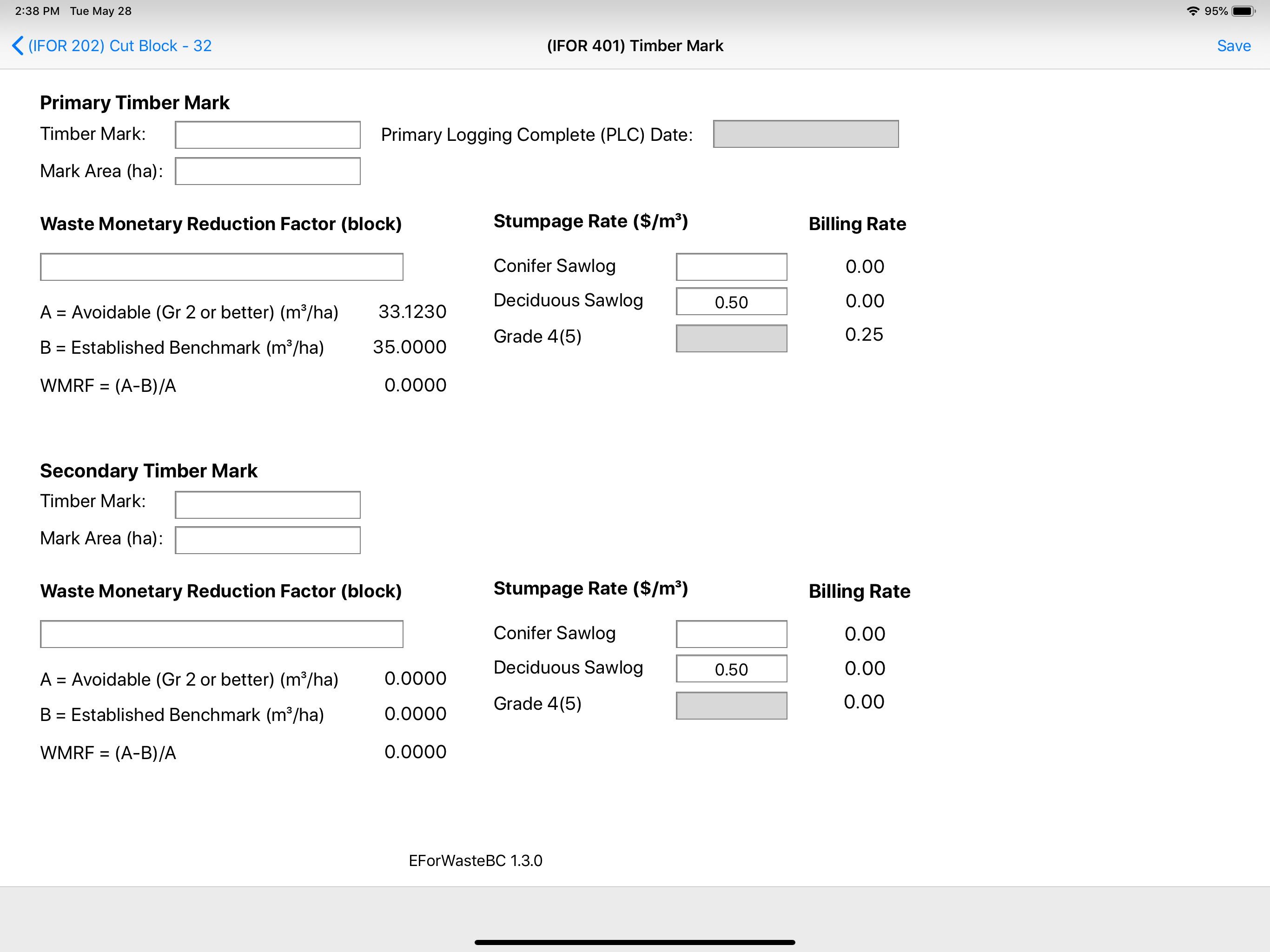The image size is (1270, 952).
Task: Tap the Secondary Timber Mark heading
Action: [149, 471]
